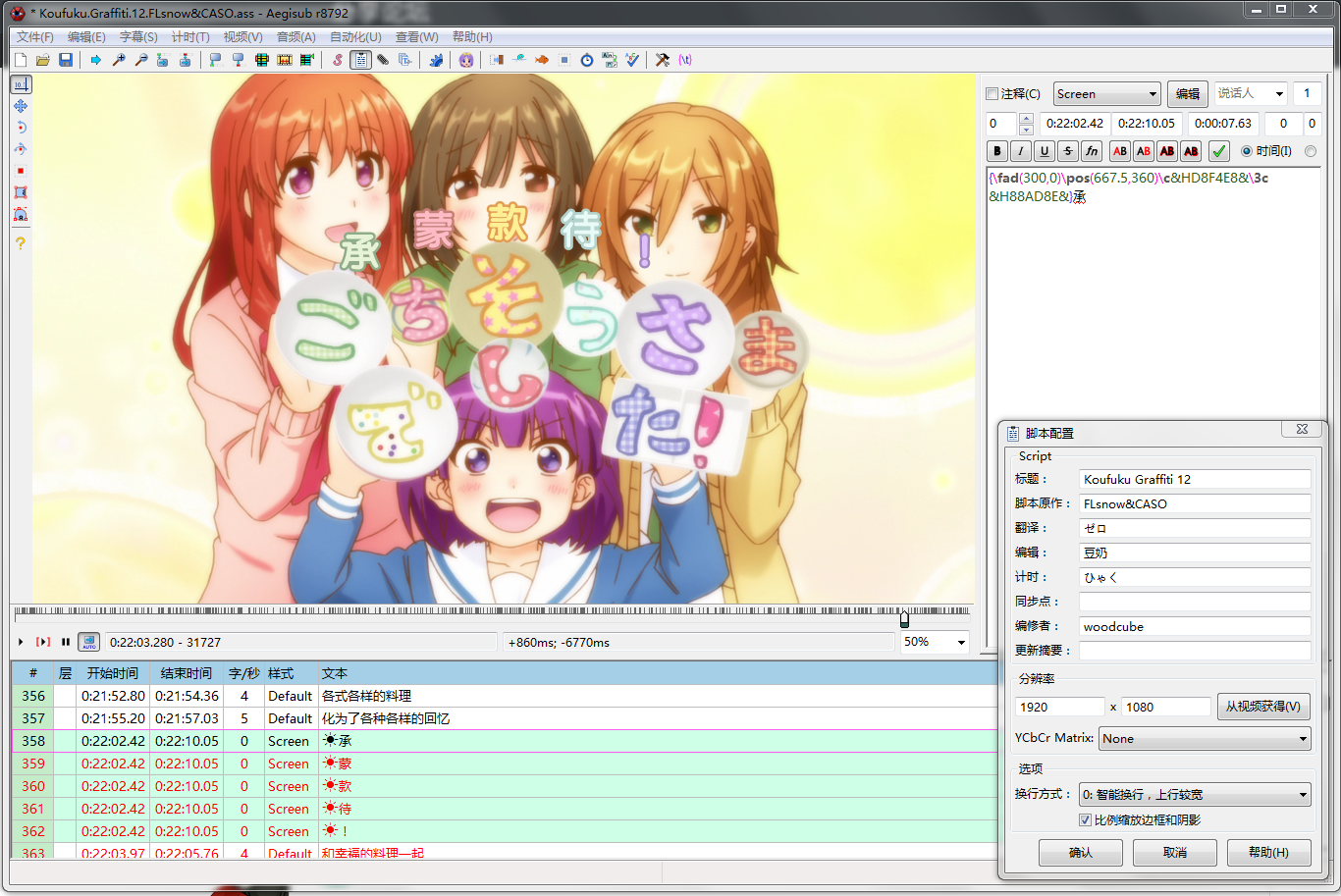Cancel dialog with 取消 button
Image resolution: width=1341 pixels, height=896 pixels.
pos(1175,853)
